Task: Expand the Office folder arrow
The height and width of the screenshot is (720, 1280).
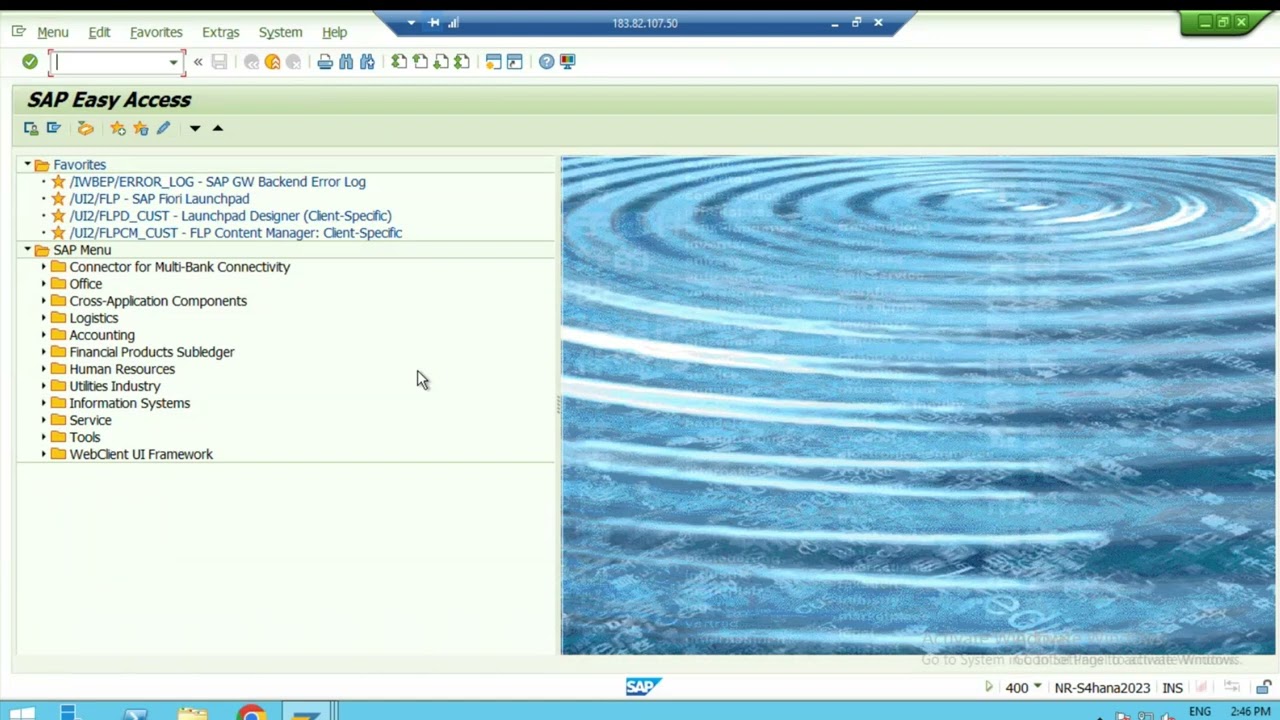Action: [44, 284]
